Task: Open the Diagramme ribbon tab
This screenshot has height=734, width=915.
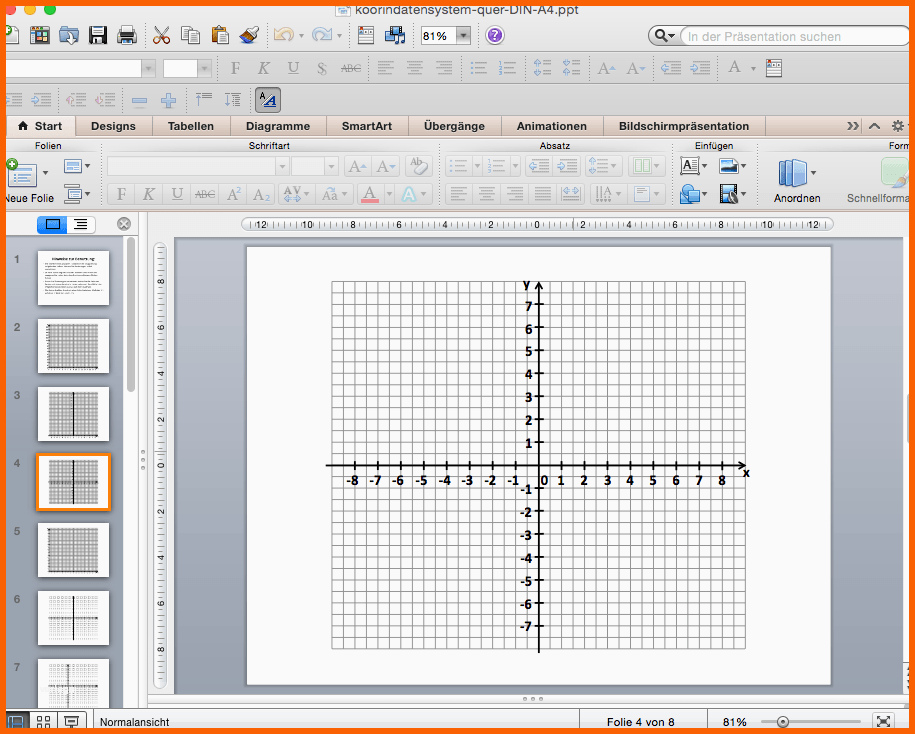Action: (278, 126)
